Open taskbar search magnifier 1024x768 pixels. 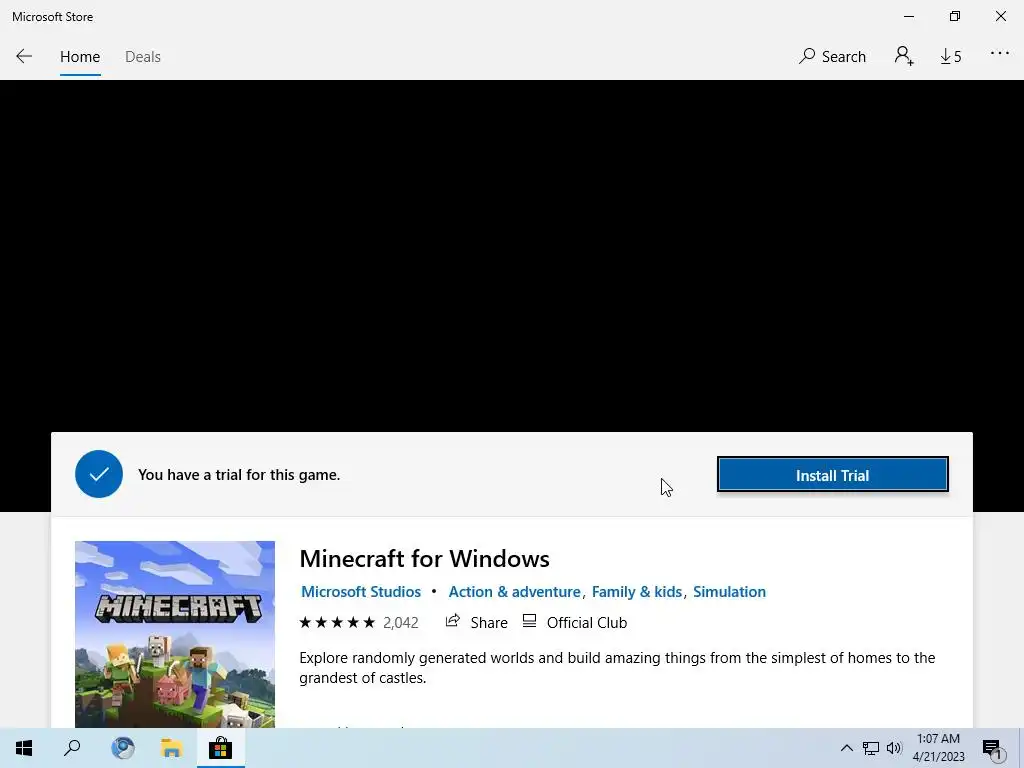tap(72, 748)
